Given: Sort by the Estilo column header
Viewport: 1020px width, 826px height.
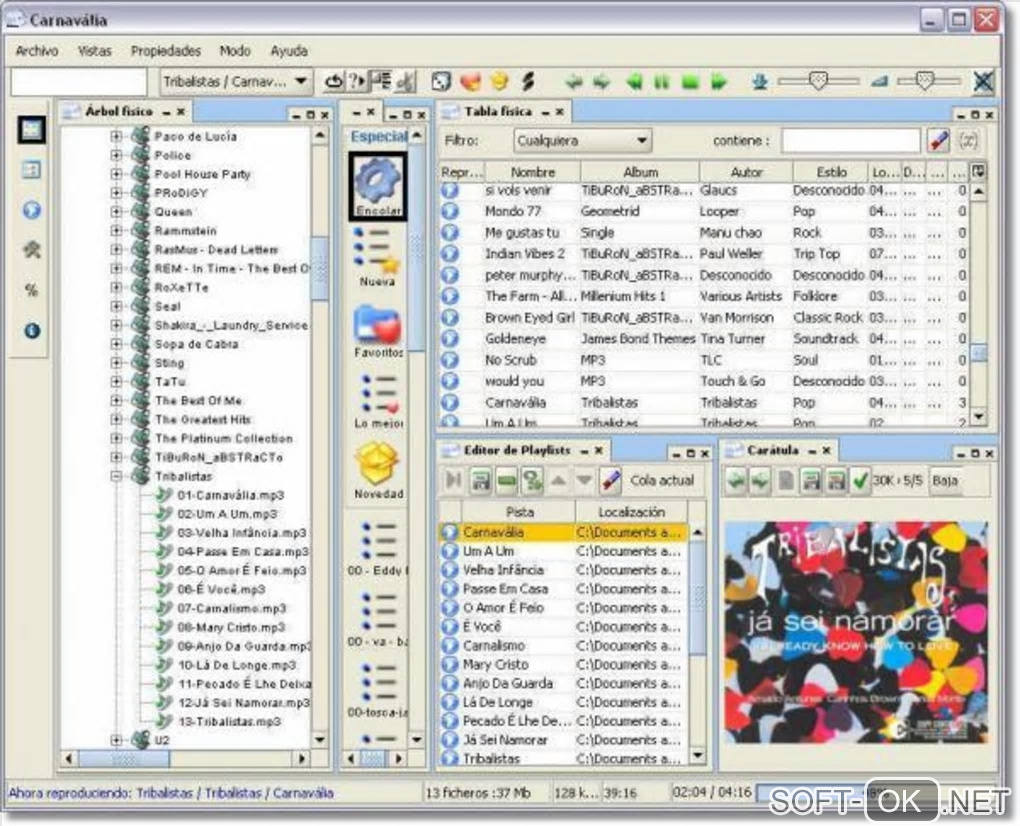Looking at the screenshot, I should 831,172.
